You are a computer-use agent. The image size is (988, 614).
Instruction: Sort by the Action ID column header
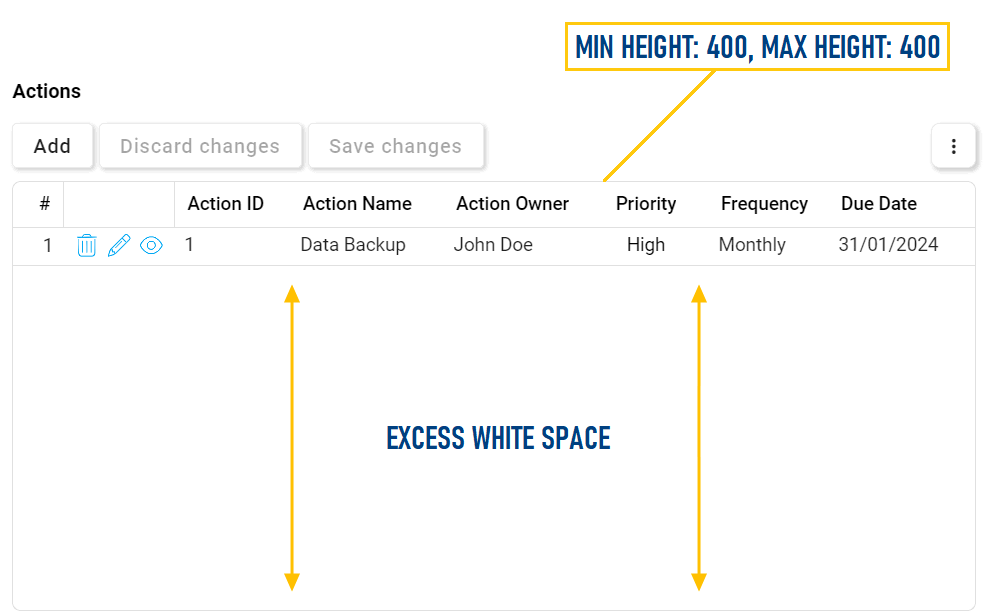click(x=226, y=204)
